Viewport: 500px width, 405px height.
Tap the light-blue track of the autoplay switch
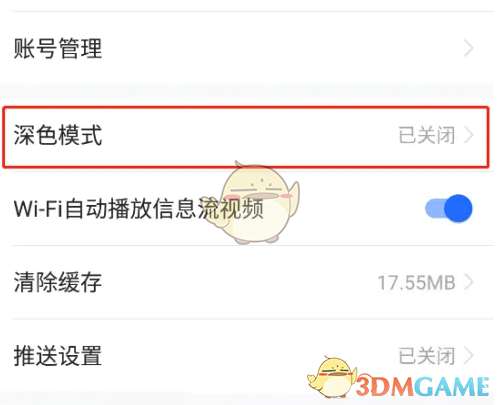tap(434, 208)
